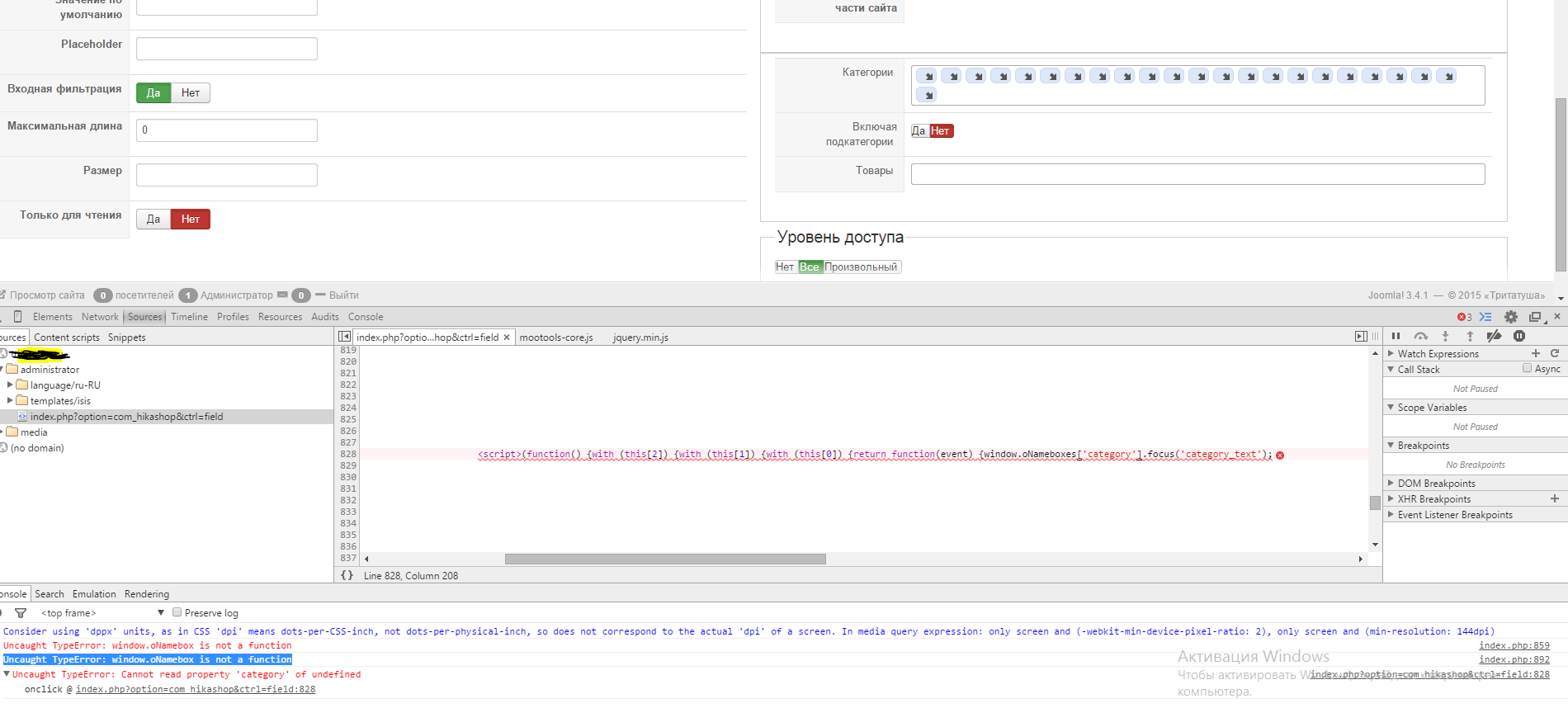The height and width of the screenshot is (727, 1568).
Task: Expand Event Listener Breakpoints section
Action: (x=1391, y=514)
